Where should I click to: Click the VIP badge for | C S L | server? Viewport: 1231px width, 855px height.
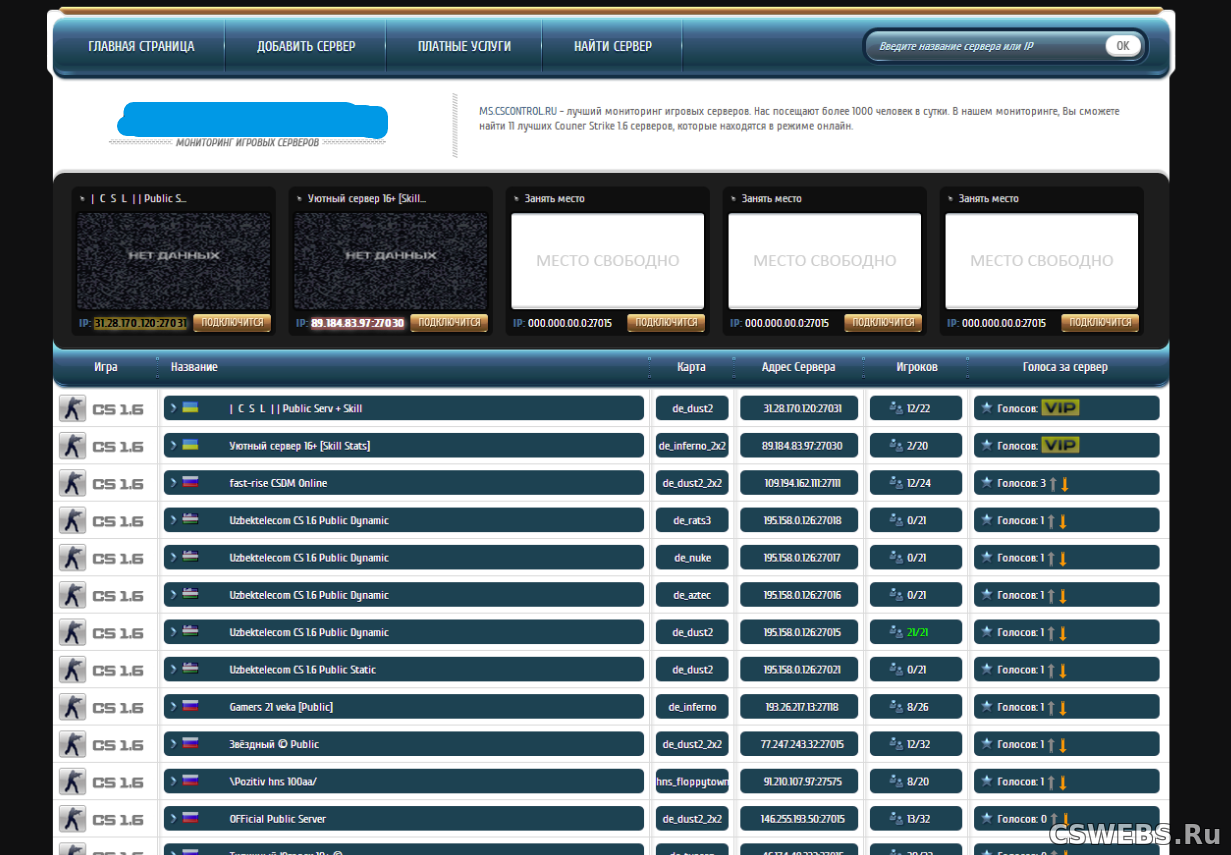coord(1060,408)
